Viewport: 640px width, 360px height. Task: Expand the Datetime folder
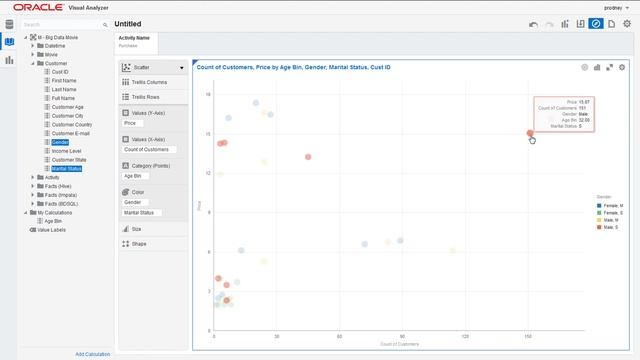[33, 46]
